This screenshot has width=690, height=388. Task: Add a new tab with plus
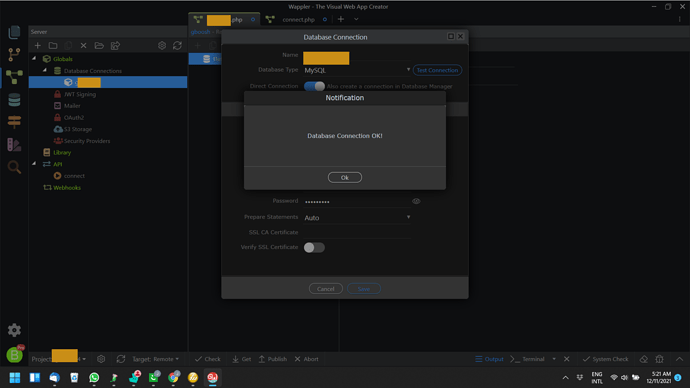click(x=341, y=19)
